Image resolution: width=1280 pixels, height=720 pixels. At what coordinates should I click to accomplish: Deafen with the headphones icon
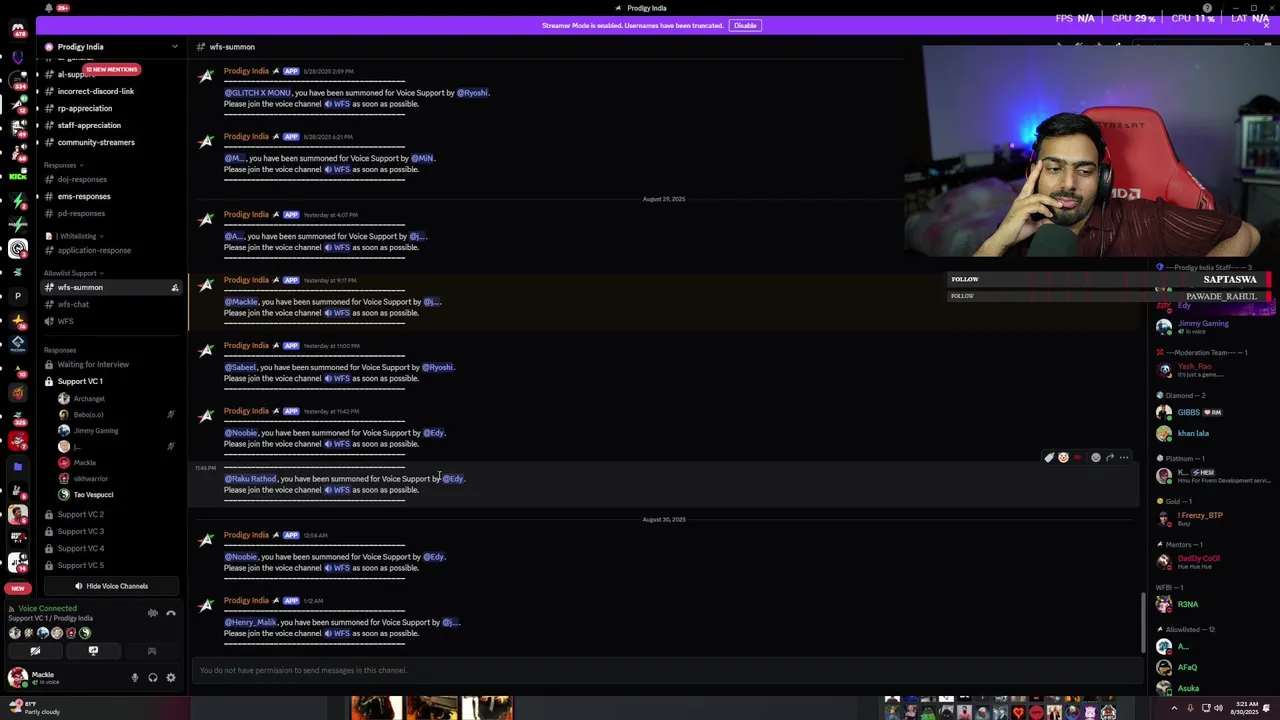click(153, 678)
